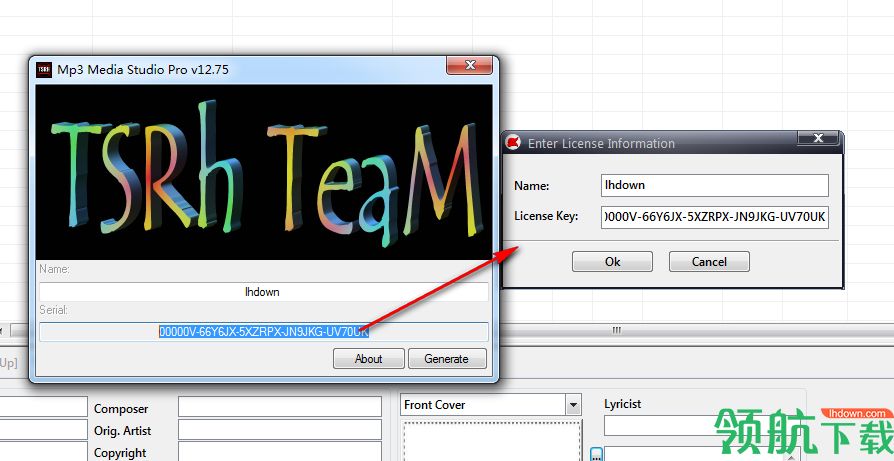The width and height of the screenshot is (894, 461).
Task: Click the License Key label
Action: (x=546, y=216)
